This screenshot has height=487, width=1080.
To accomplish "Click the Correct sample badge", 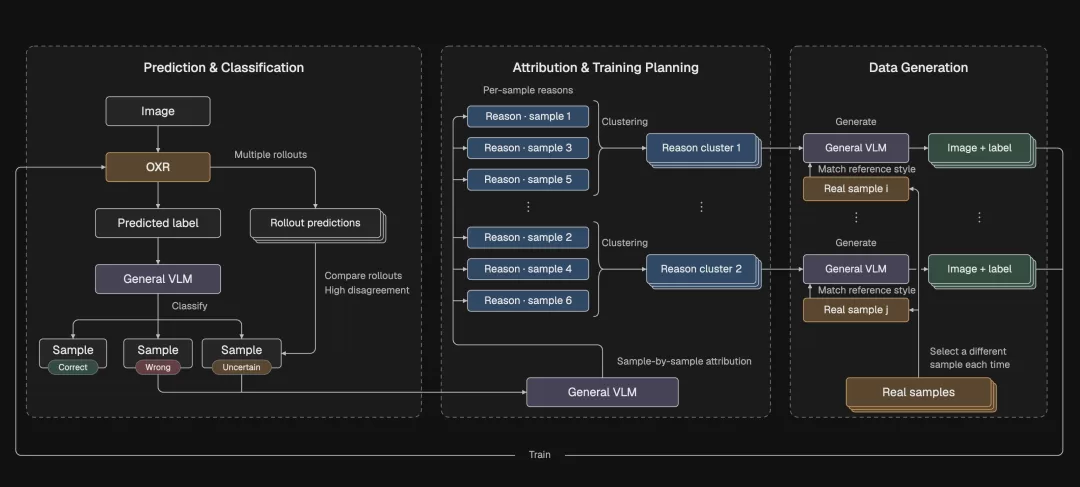I will tap(73, 367).
